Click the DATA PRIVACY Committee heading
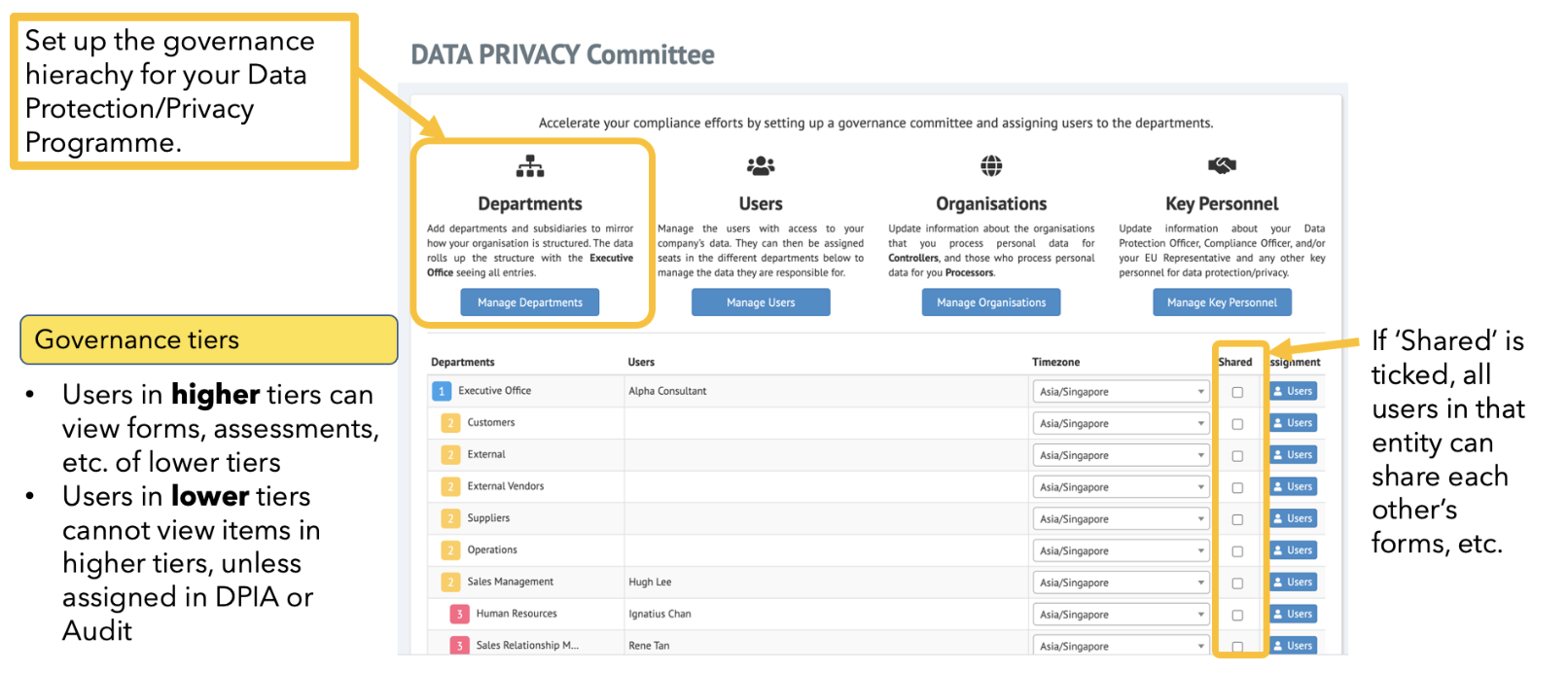This screenshot has width=1568, height=673. [562, 54]
